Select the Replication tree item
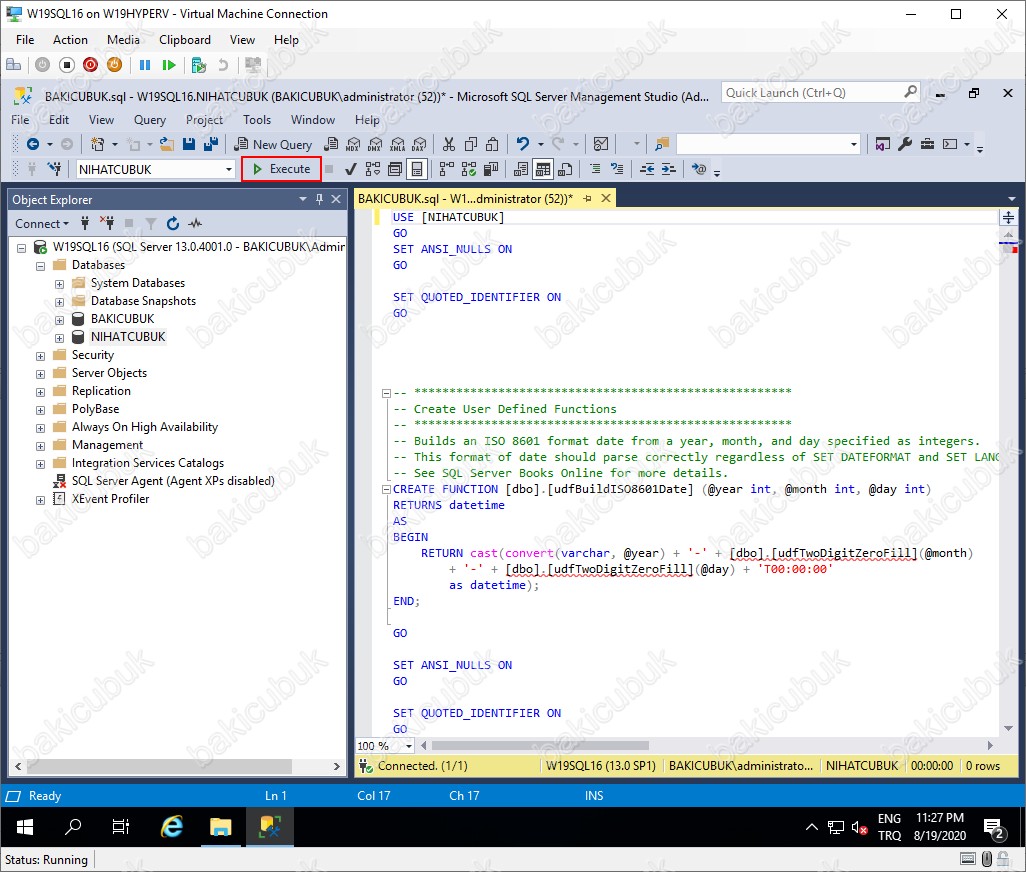The width and height of the screenshot is (1026, 872). [x=101, y=391]
